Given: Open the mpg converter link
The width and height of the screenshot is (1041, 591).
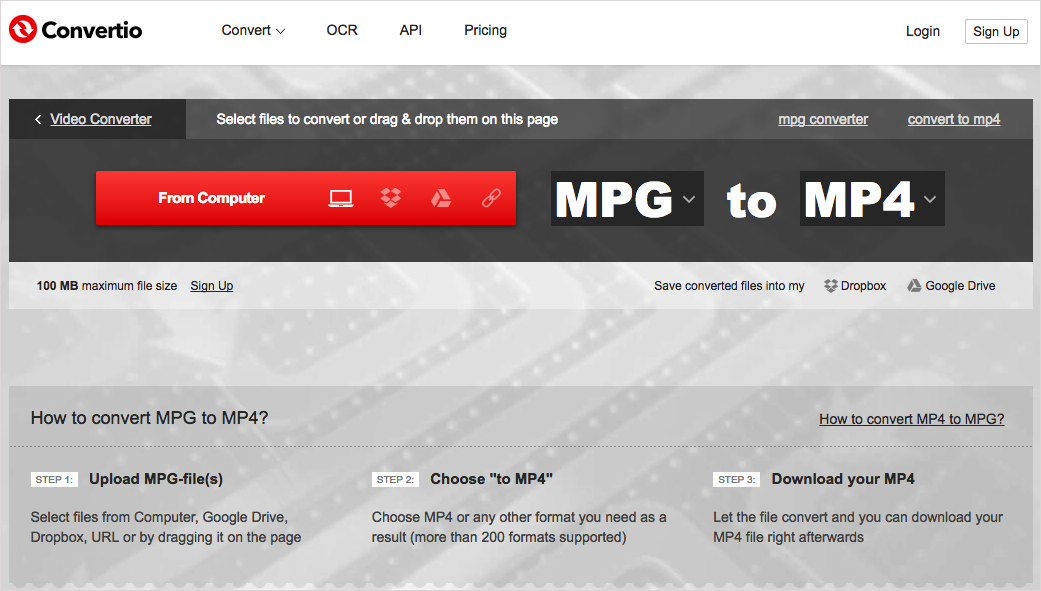Looking at the screenshot, I should click(823, 120).
